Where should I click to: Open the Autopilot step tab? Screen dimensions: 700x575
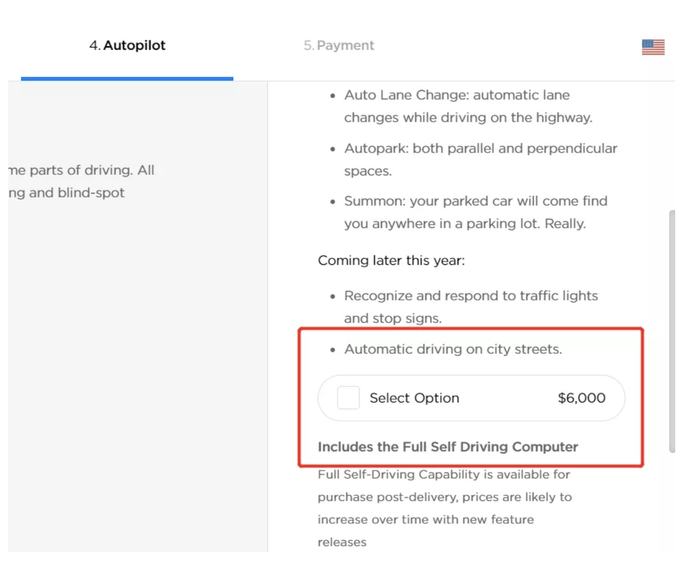coord(127,46)
